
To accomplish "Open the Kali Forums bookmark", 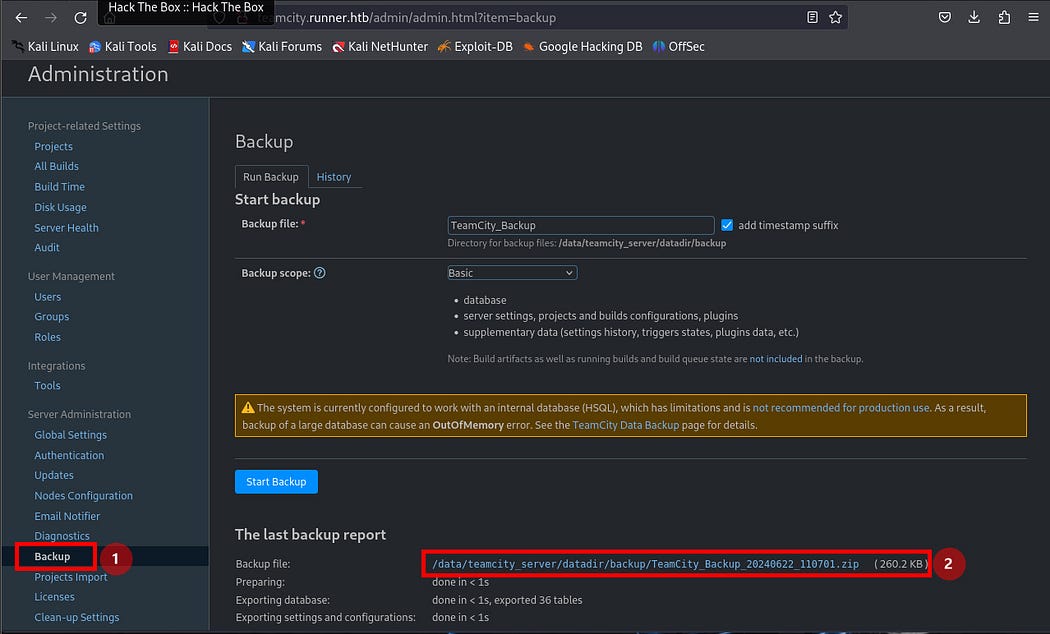I will click(x=282, y=46).
